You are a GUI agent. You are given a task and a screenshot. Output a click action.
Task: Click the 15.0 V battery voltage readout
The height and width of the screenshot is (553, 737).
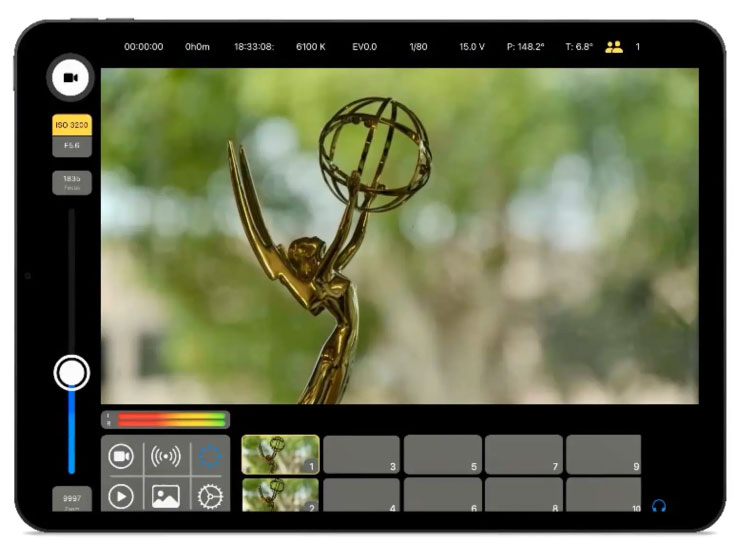[472, 47]
